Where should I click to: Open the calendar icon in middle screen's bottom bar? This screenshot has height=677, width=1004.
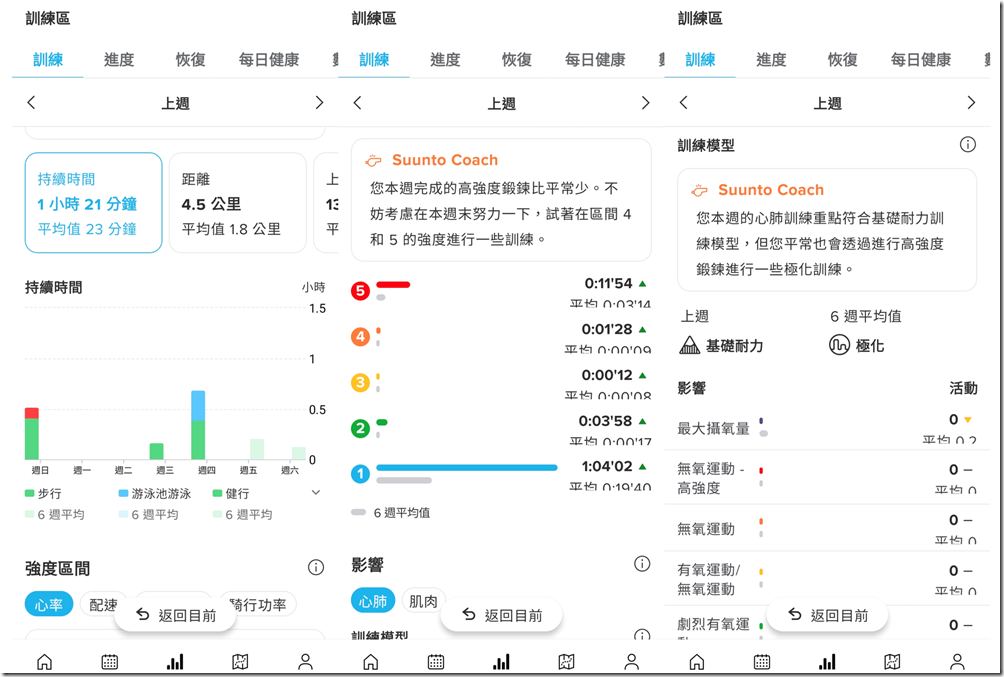436,662
